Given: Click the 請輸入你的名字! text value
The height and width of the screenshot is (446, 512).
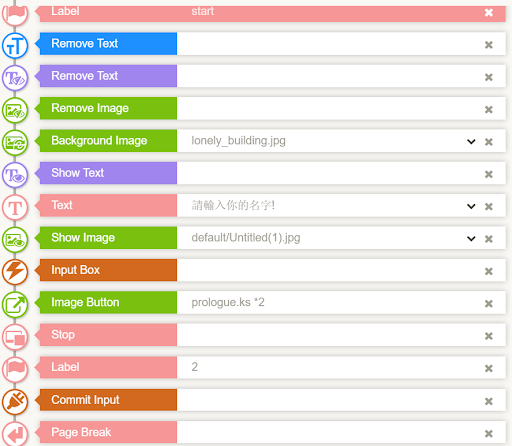Looking at the screenshot, I should [x=233, y=205].
